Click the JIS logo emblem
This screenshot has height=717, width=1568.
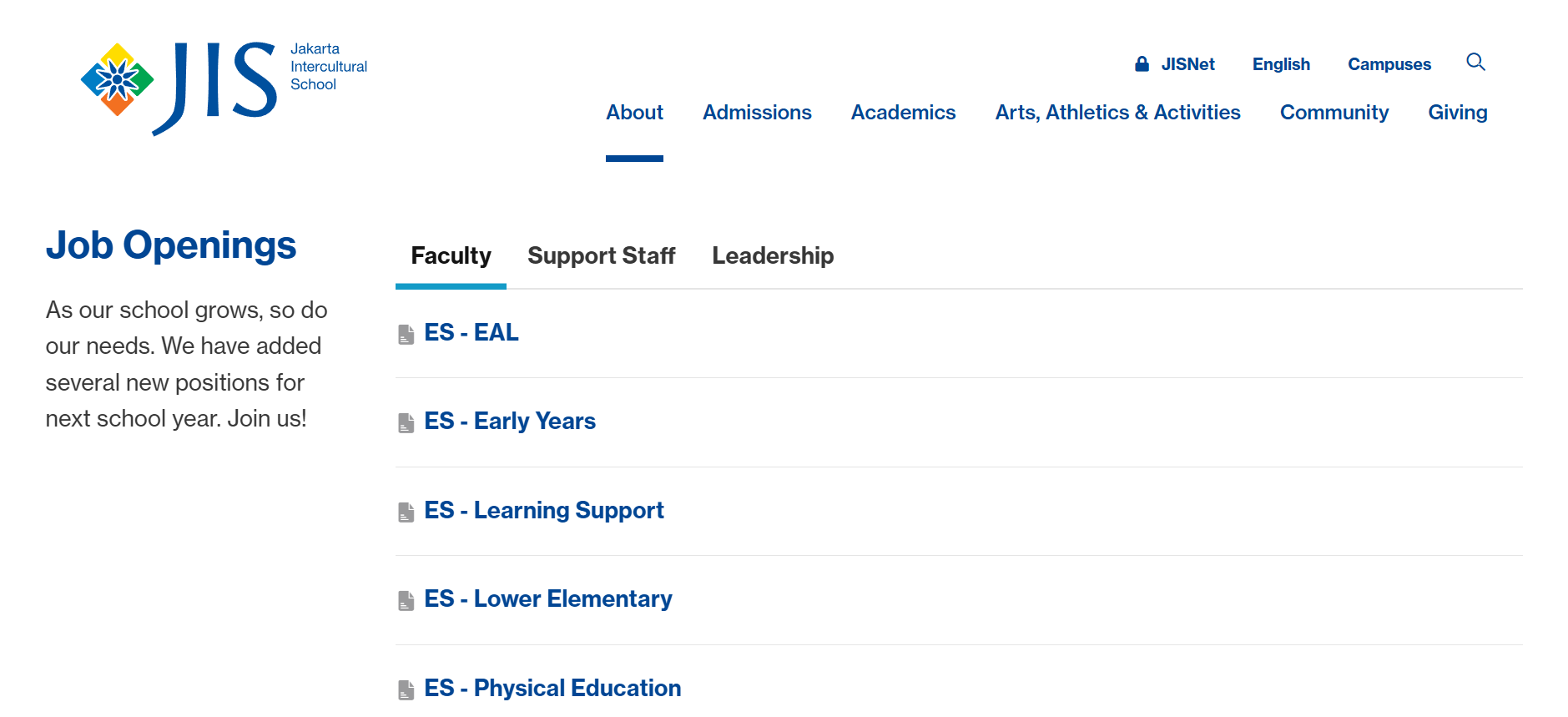tap(117, 80)
